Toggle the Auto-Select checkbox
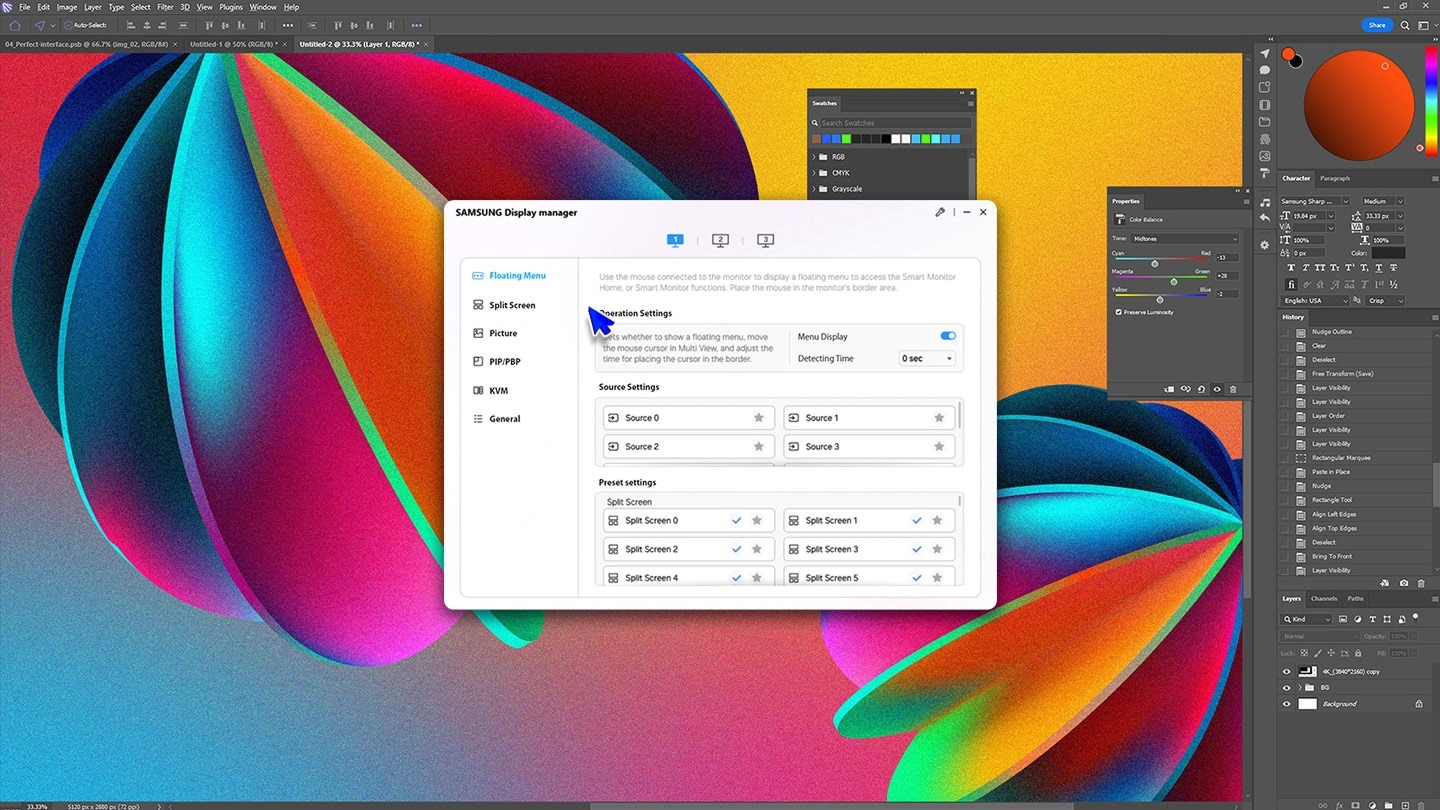This screenshot has width=1440, height=810. (68, 25)
